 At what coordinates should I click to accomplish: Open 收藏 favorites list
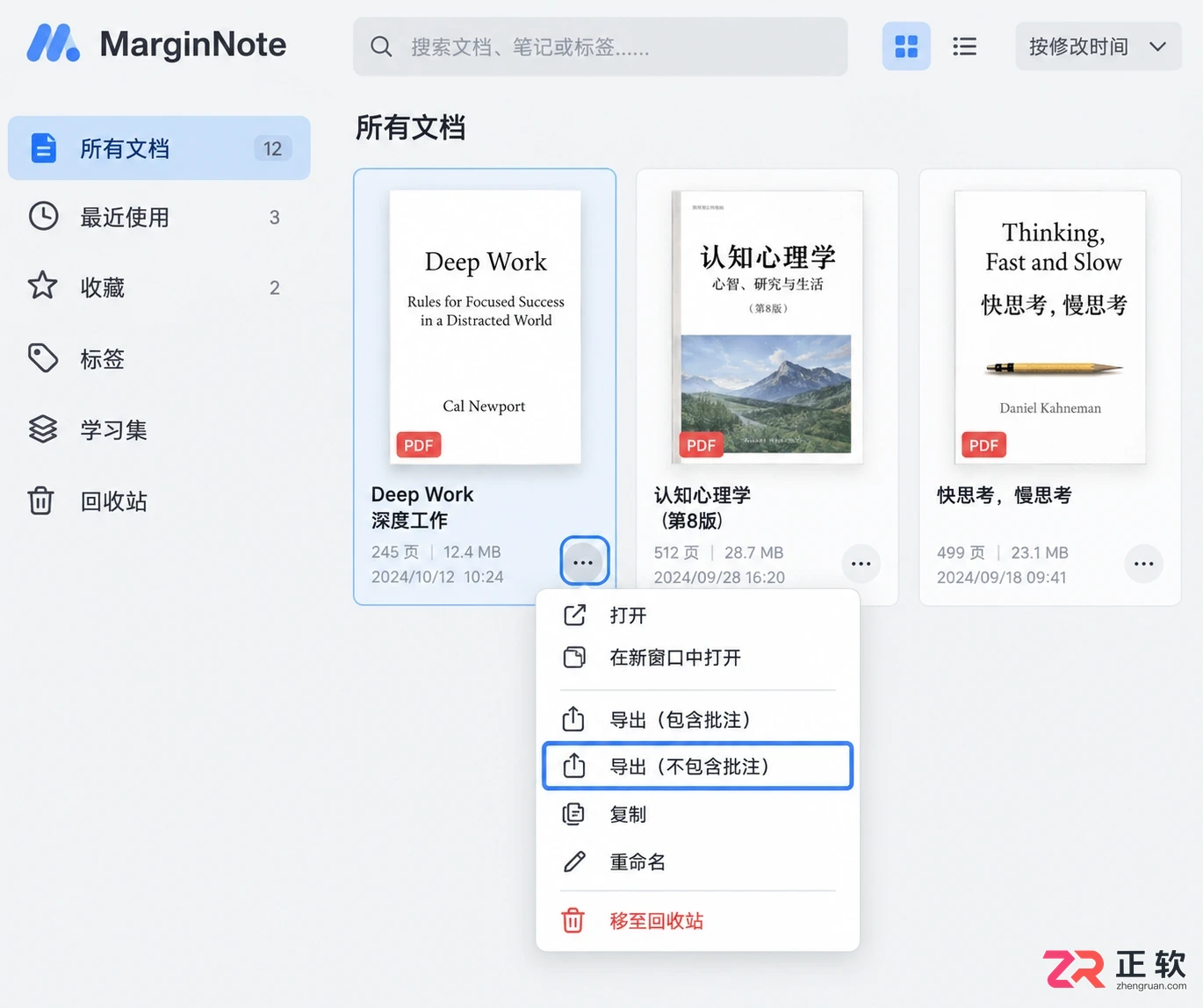click(x=159, y=287)
